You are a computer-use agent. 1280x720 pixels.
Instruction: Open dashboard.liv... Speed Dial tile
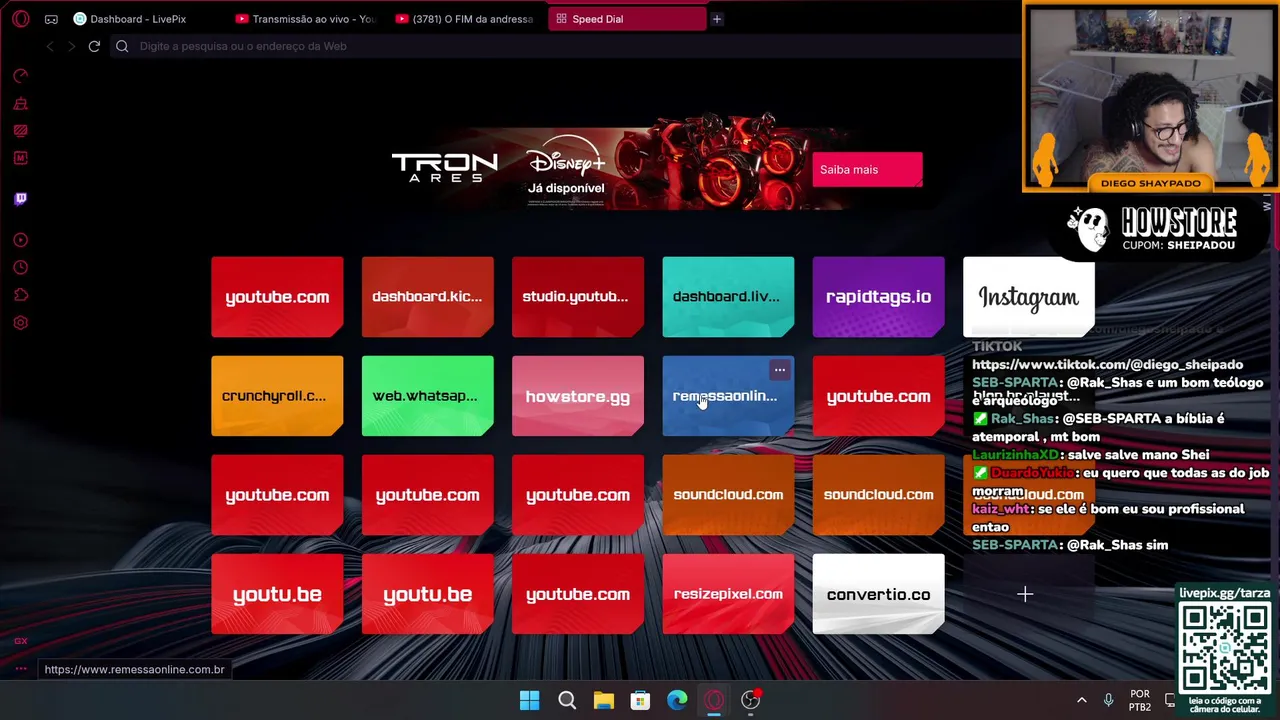coord(728,297)
